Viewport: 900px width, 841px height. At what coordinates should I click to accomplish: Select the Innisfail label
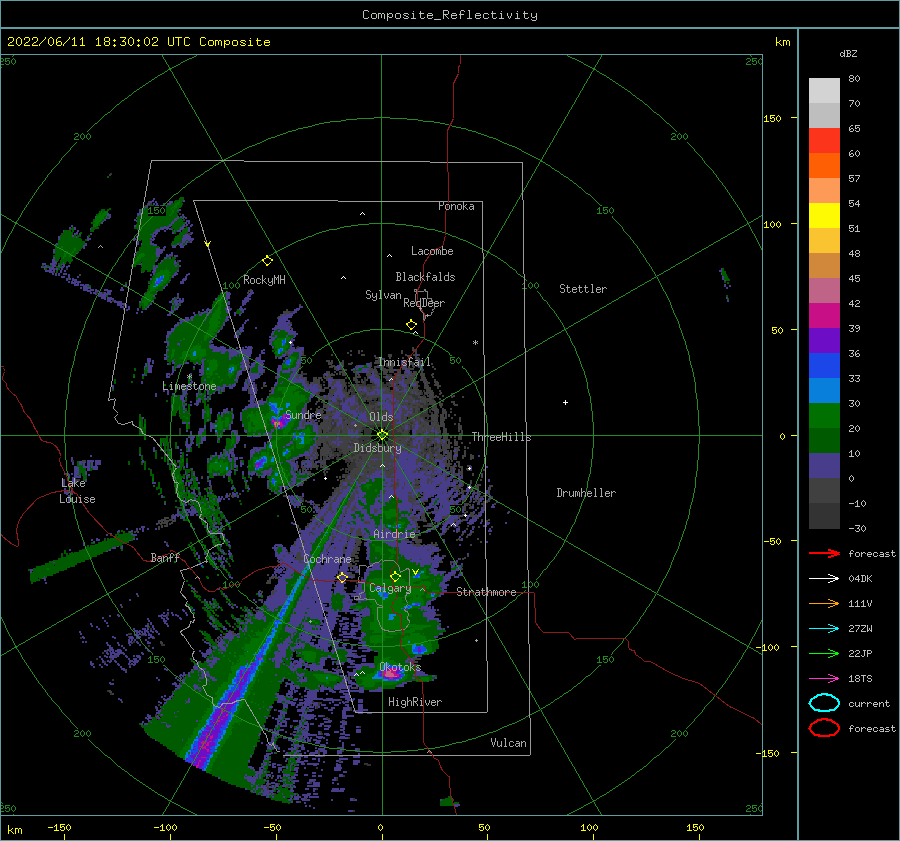404,362
